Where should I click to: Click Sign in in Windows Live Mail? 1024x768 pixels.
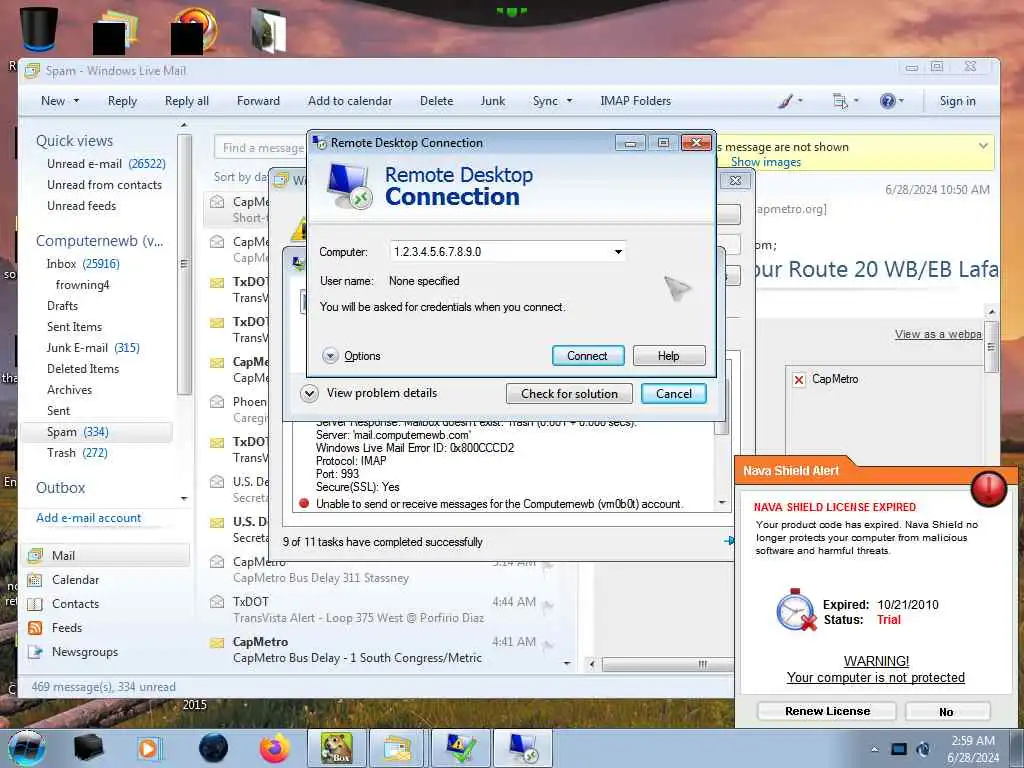957,101
